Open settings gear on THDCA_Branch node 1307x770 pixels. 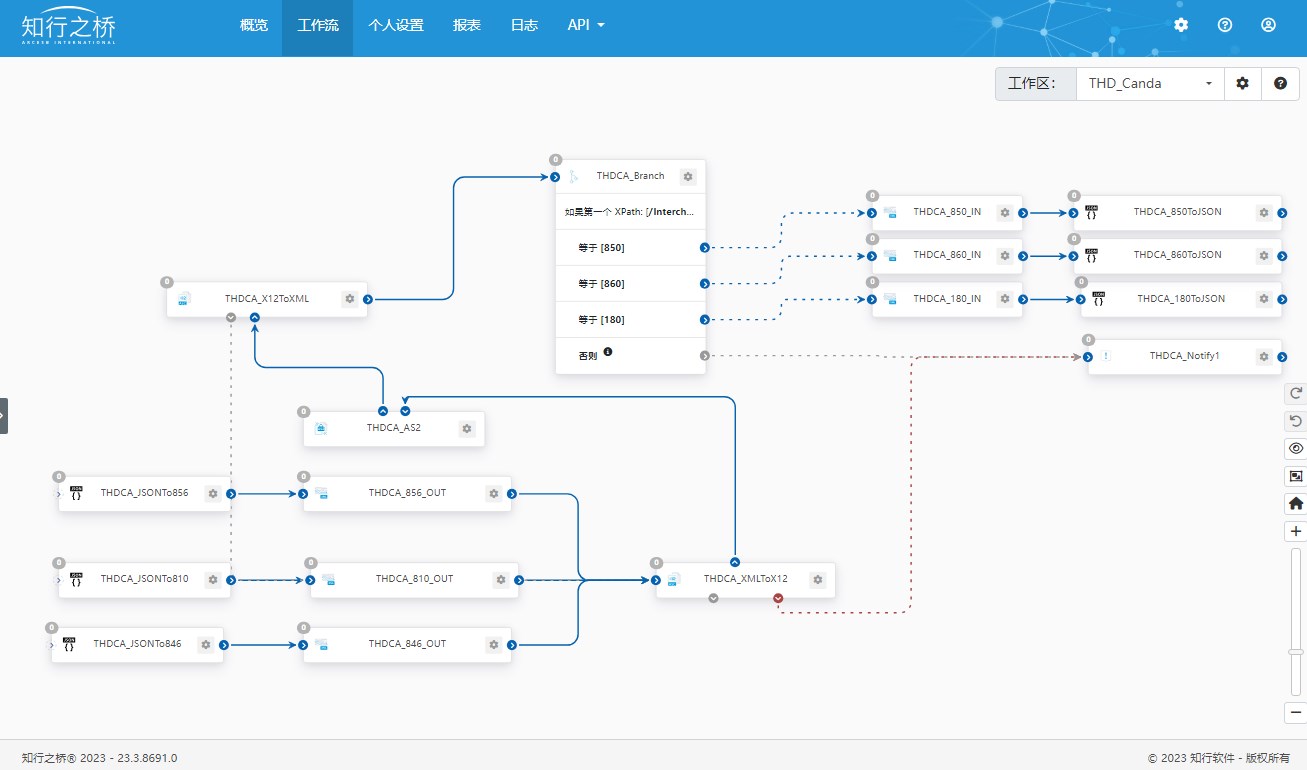(688, 177)
